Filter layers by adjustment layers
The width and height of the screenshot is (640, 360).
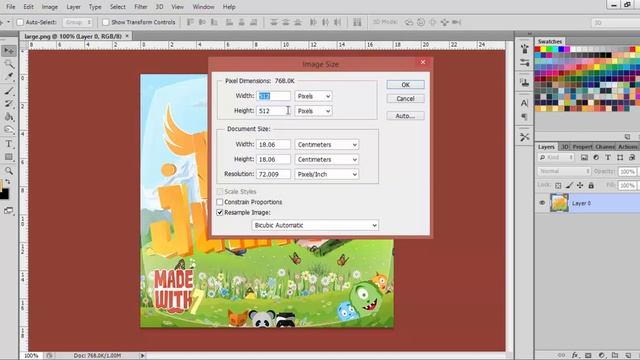[596, 158]
